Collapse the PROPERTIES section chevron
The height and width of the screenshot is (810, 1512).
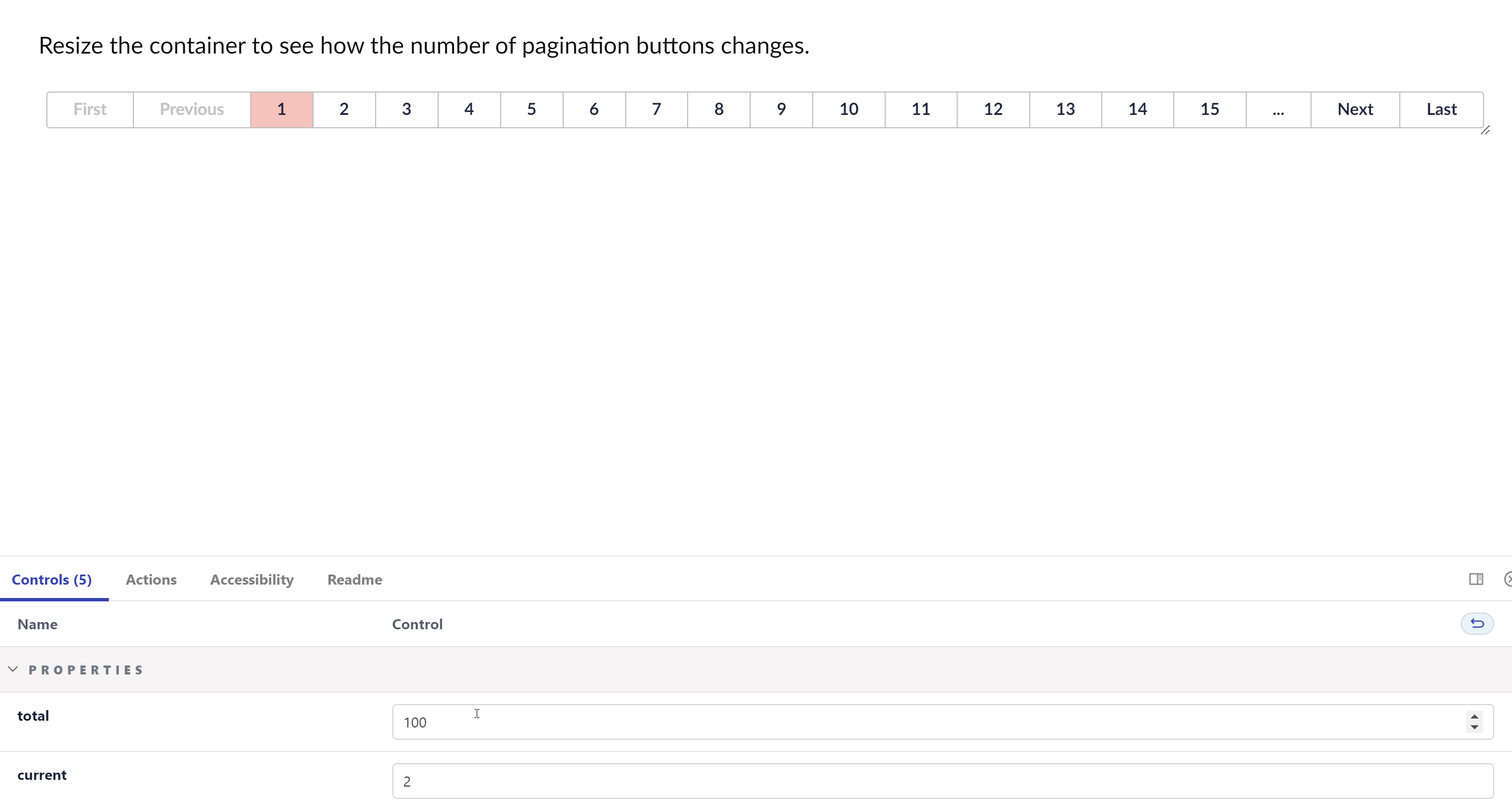click(x=13, y=669)
